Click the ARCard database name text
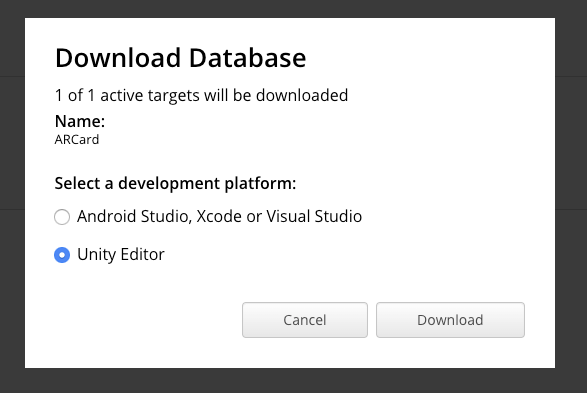The height and width of the screenshot is (393, 587). (x=77, y=140)
